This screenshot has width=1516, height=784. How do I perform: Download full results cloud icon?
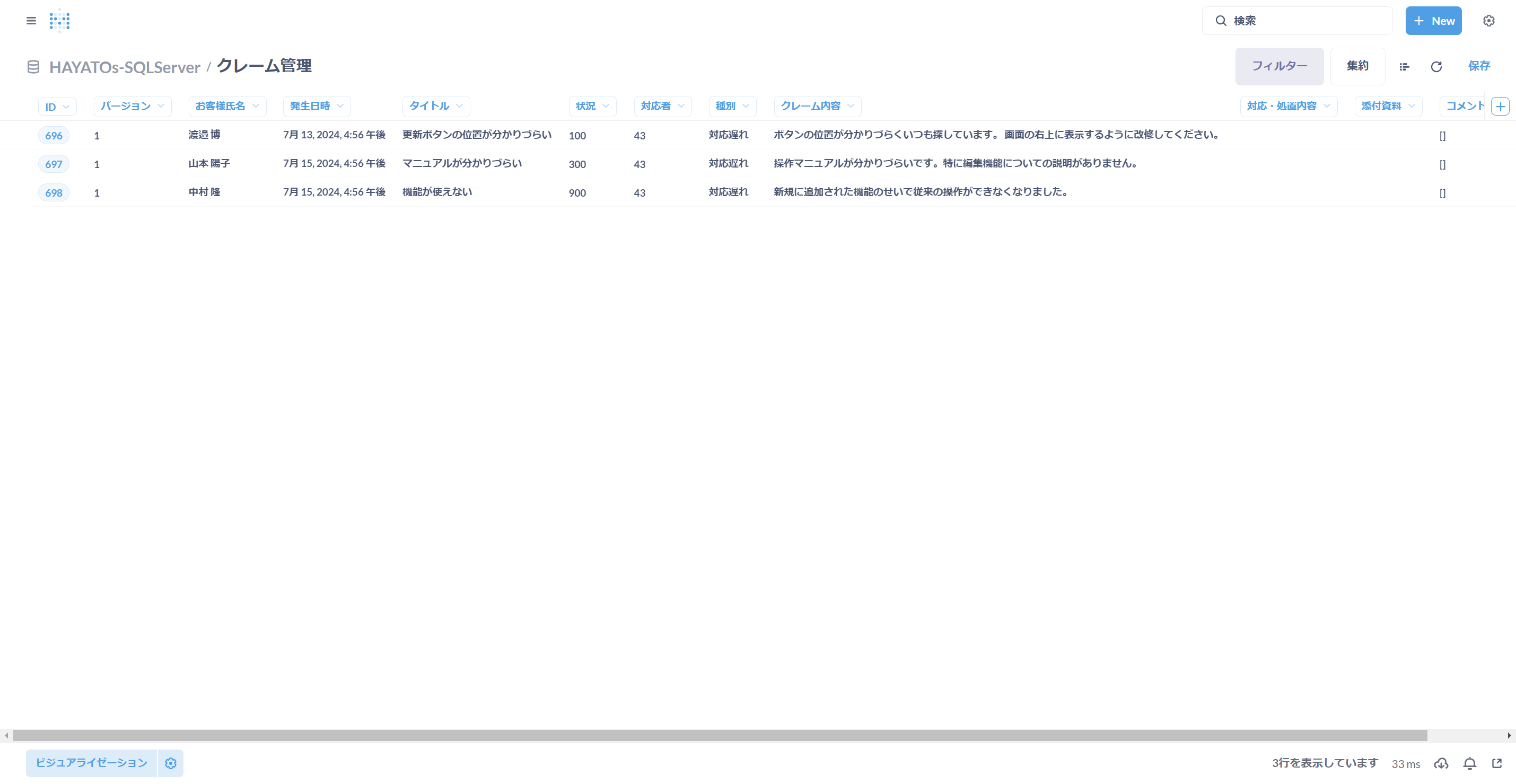point(1441,763)
